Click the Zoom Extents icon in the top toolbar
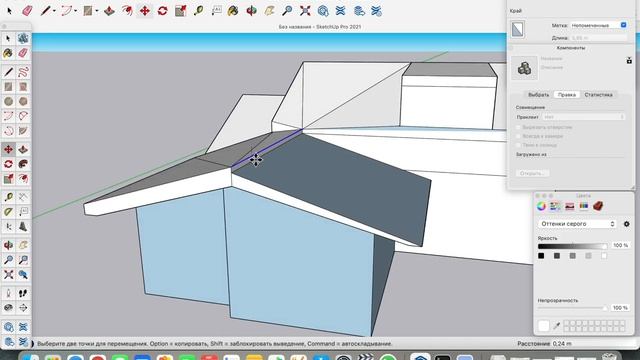 305,11
